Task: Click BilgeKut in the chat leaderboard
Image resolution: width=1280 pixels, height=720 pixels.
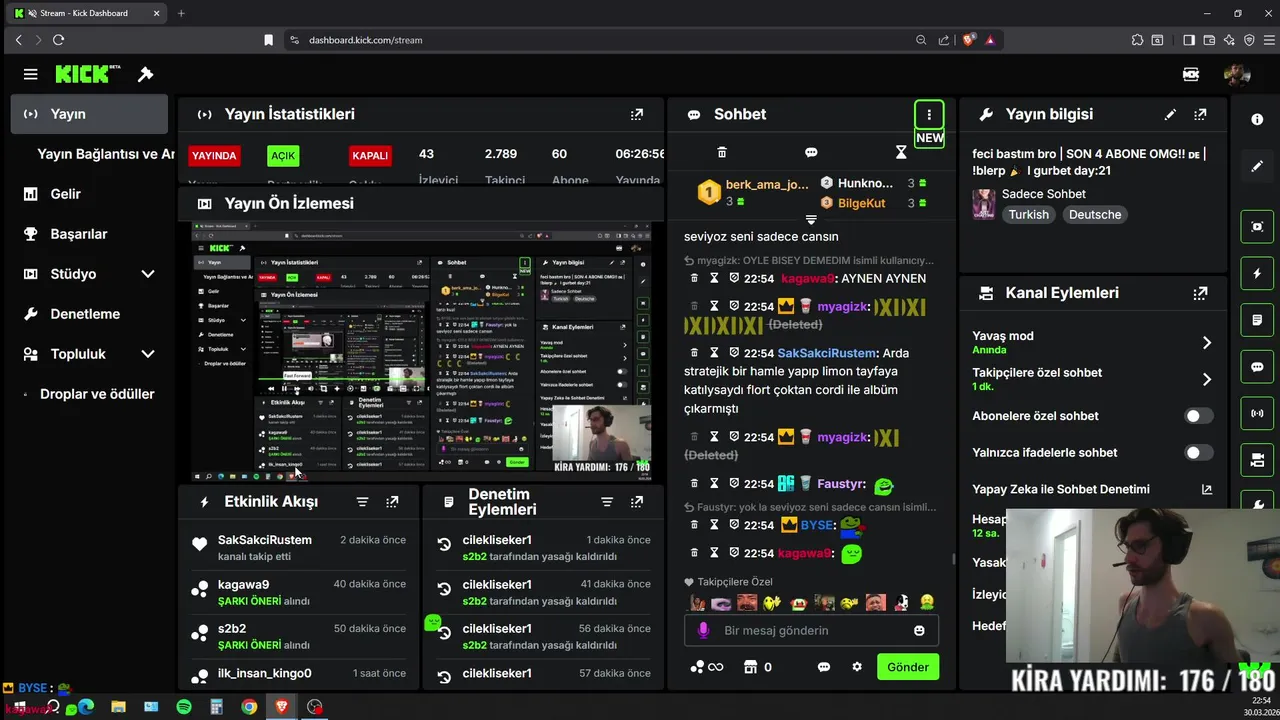Action: (x=873, y=203)
